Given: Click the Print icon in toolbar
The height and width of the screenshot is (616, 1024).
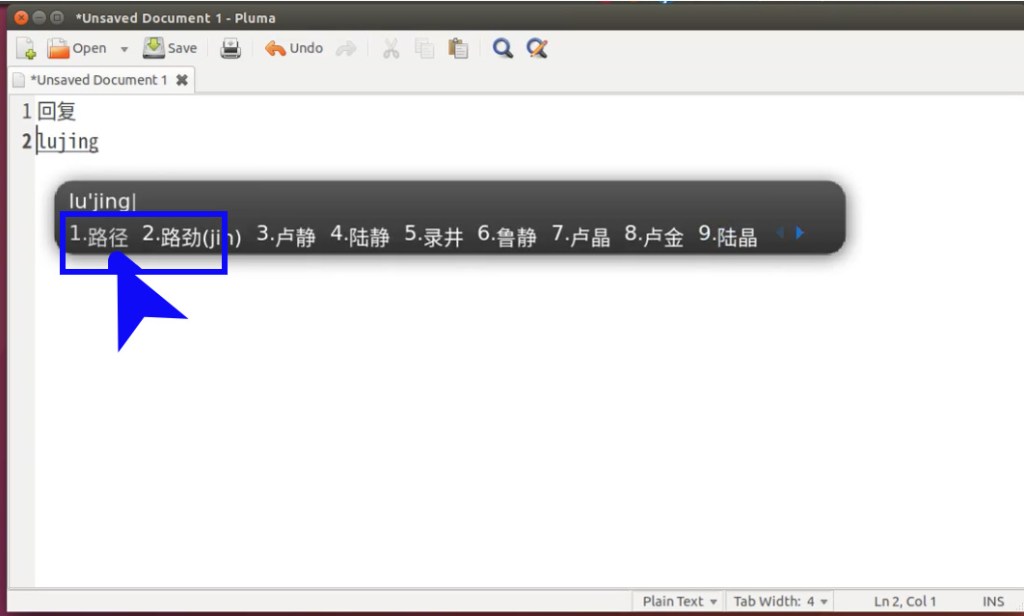Looking at the screenshot, I should coord(231,48).
